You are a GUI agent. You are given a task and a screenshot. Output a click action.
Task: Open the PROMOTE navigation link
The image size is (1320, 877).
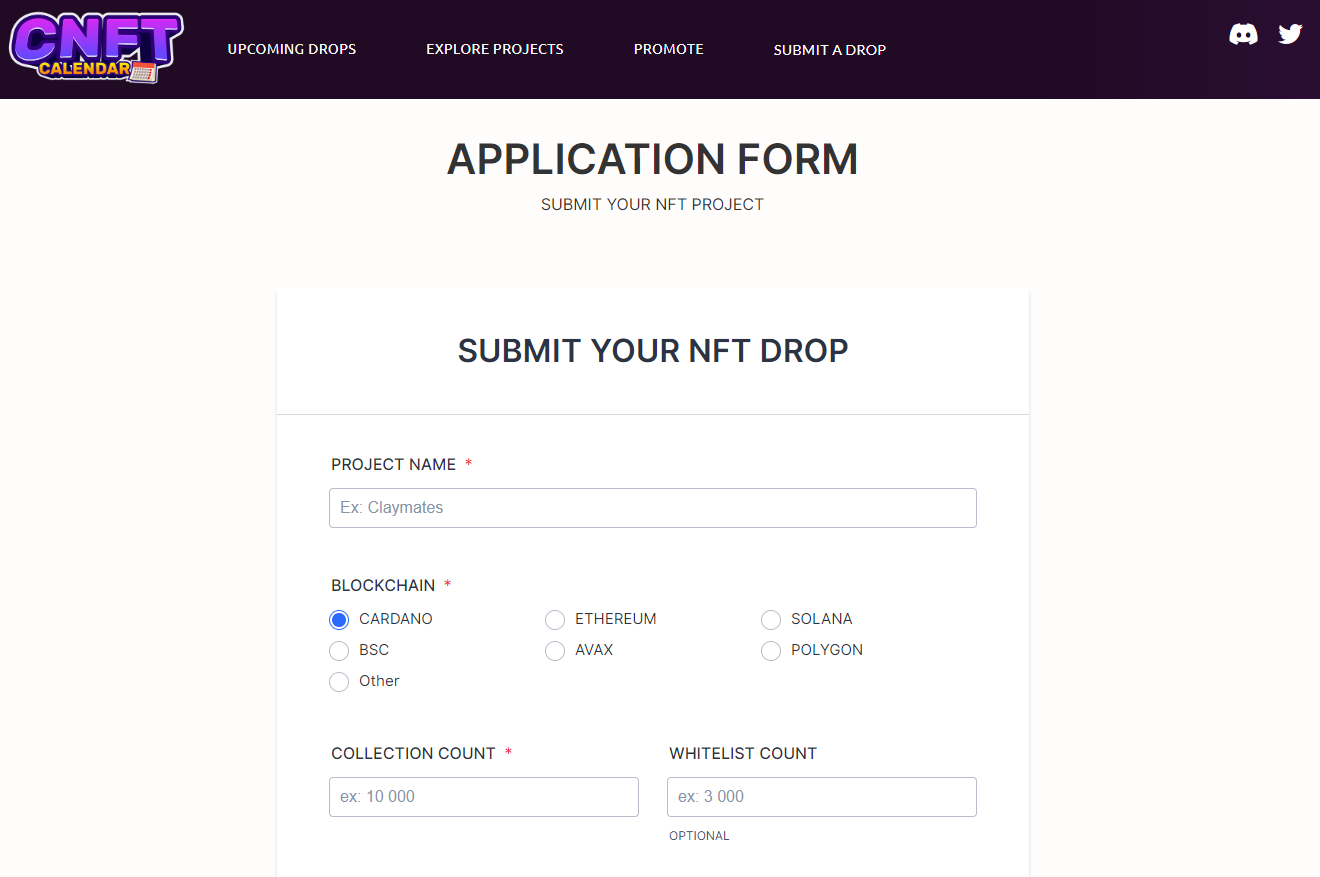click(x=669, y=49)
